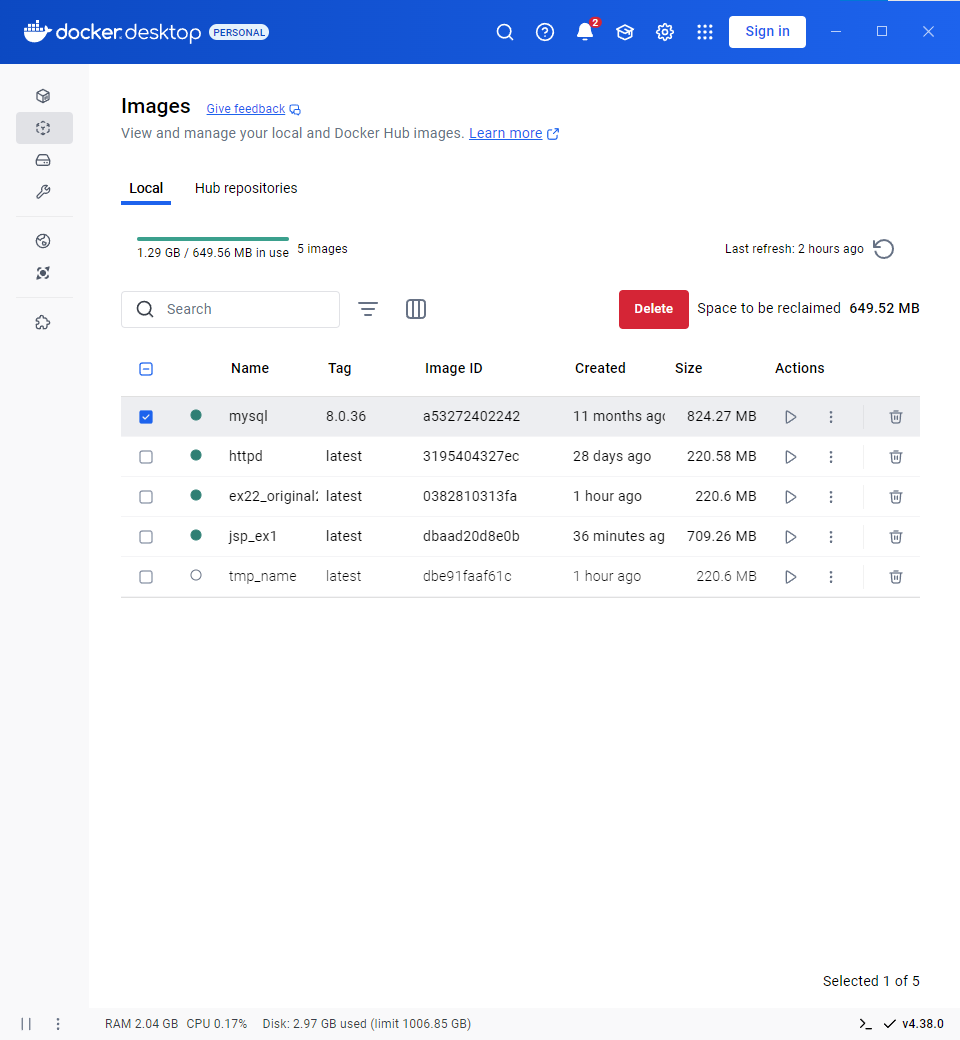Open notifications bell with 2 alerts
960x1040 pixels.
coord(585,32)
